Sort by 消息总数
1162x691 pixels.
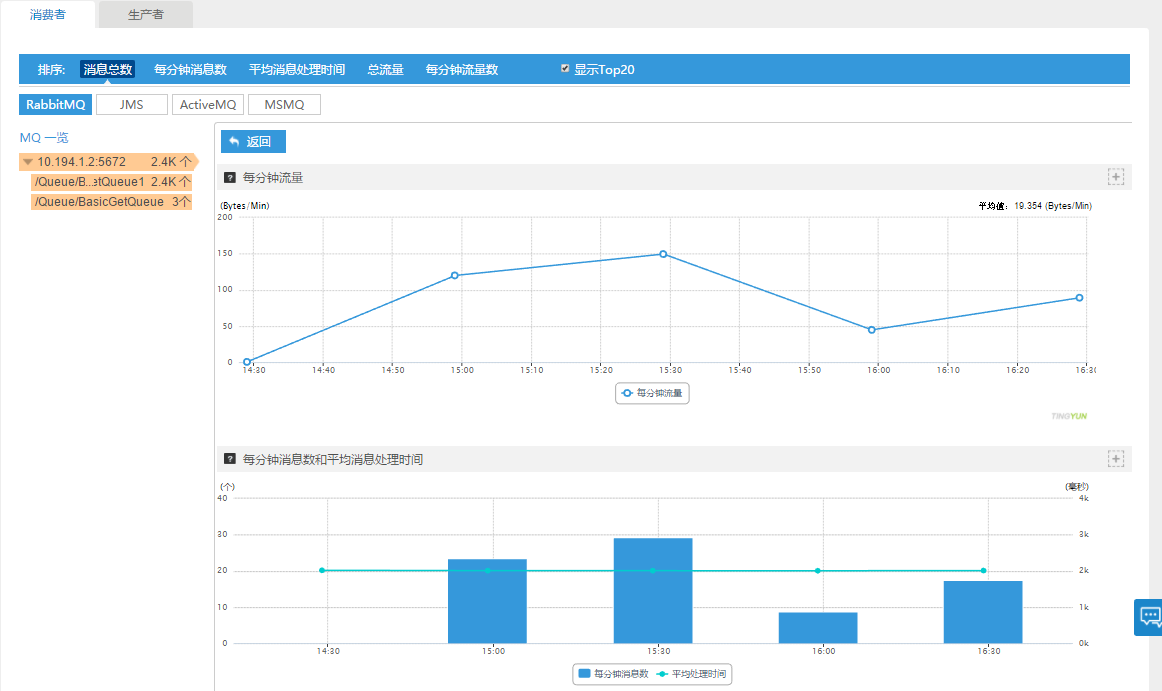(x=107, y=70)
